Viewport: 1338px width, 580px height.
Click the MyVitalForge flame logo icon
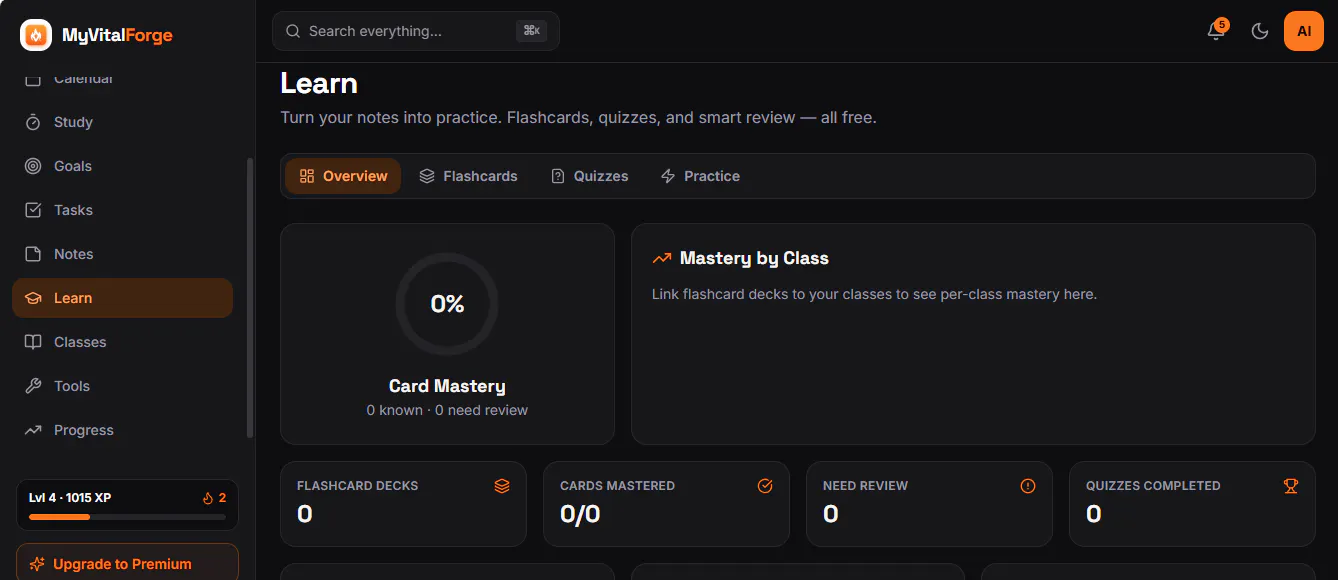click(x=36, y=35)
